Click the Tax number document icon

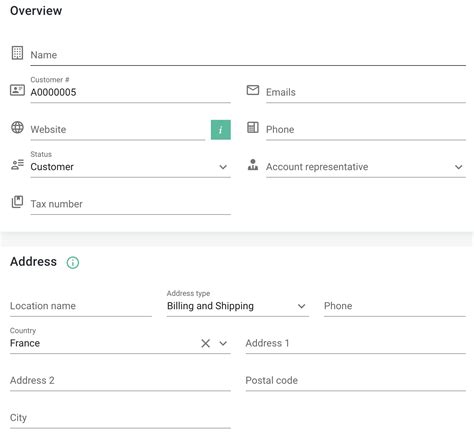pyautogui.click(x=17, y=202)
